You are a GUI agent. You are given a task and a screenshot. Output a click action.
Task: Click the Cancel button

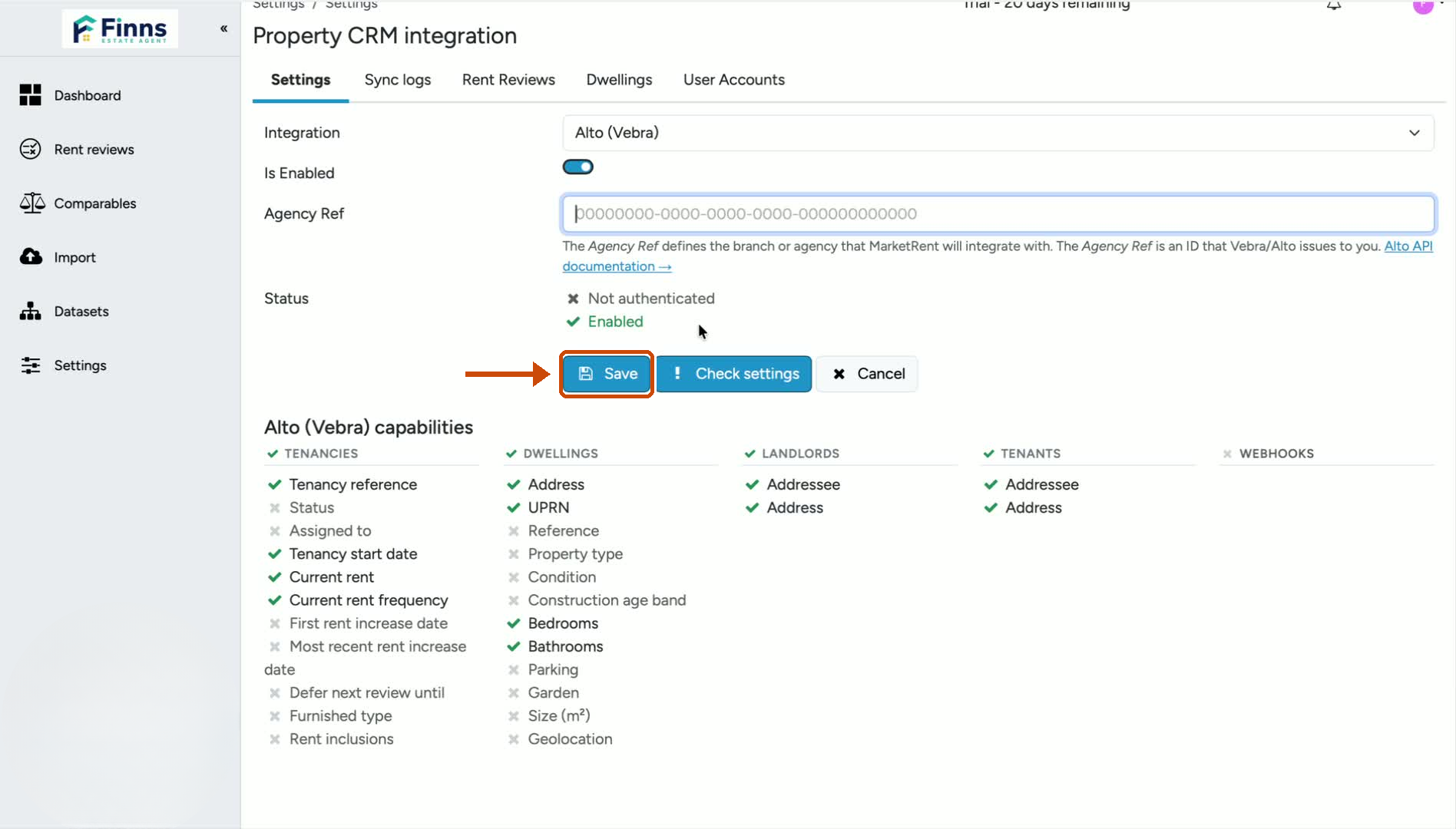pos(867,374)
